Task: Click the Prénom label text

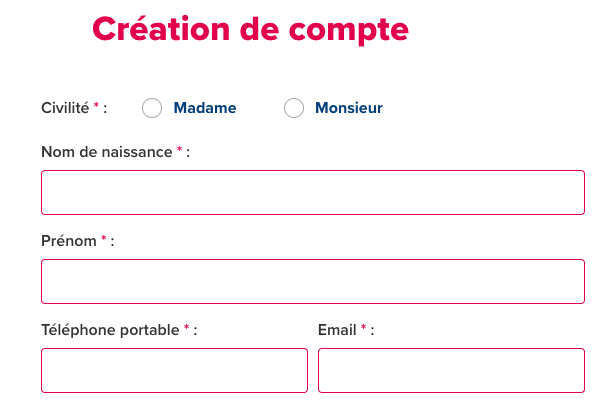Action: click(x=69, y=241)
